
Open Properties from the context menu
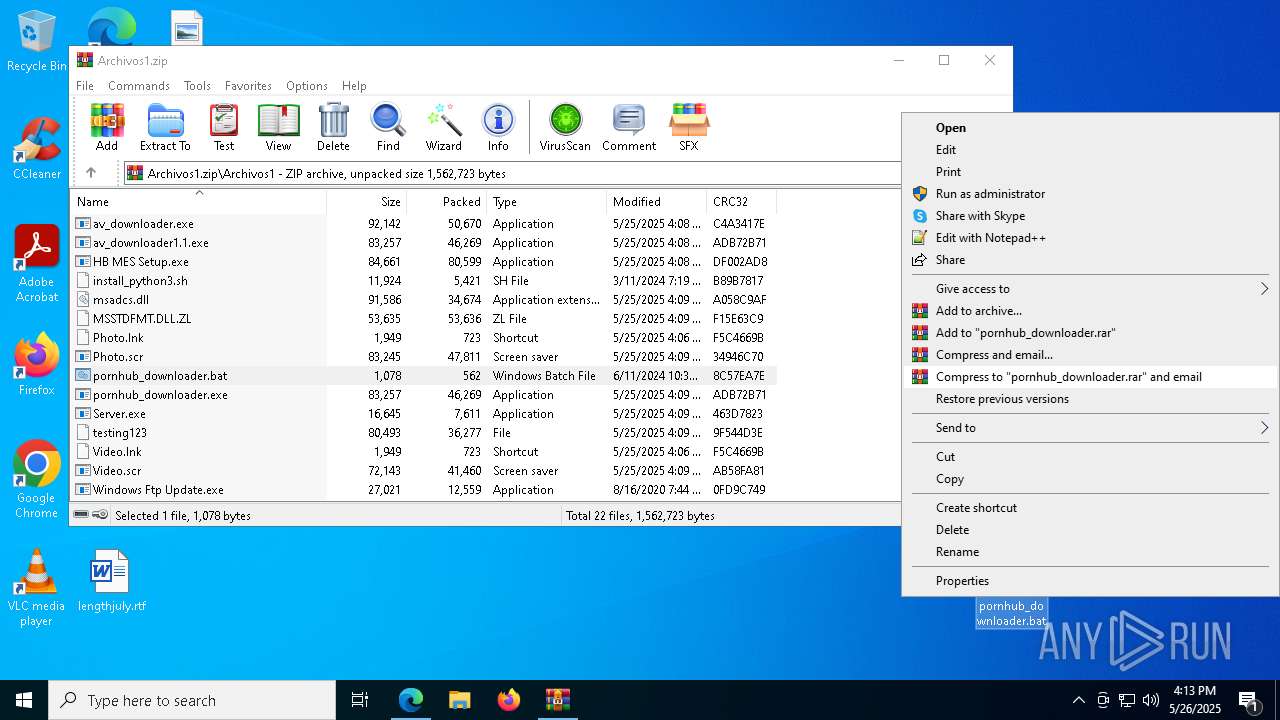[x=1090, y=581]
